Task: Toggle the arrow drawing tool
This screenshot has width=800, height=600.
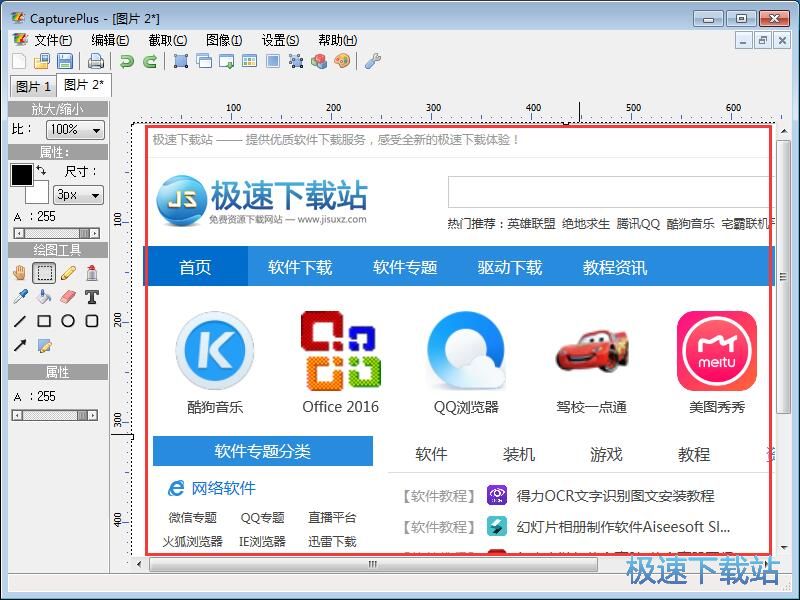Action: 20,346
